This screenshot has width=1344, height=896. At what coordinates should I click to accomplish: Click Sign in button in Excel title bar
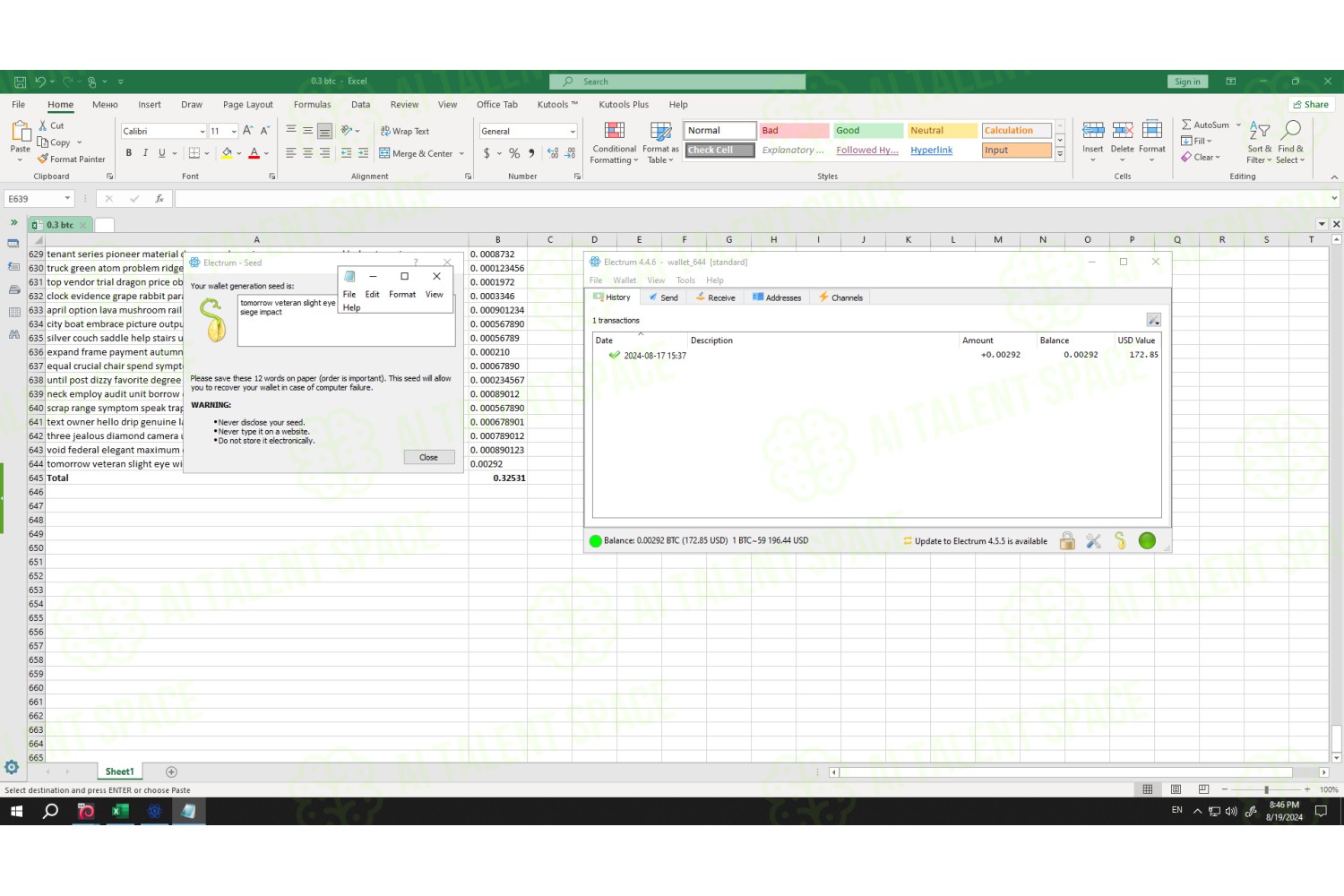pos(1187,82)
